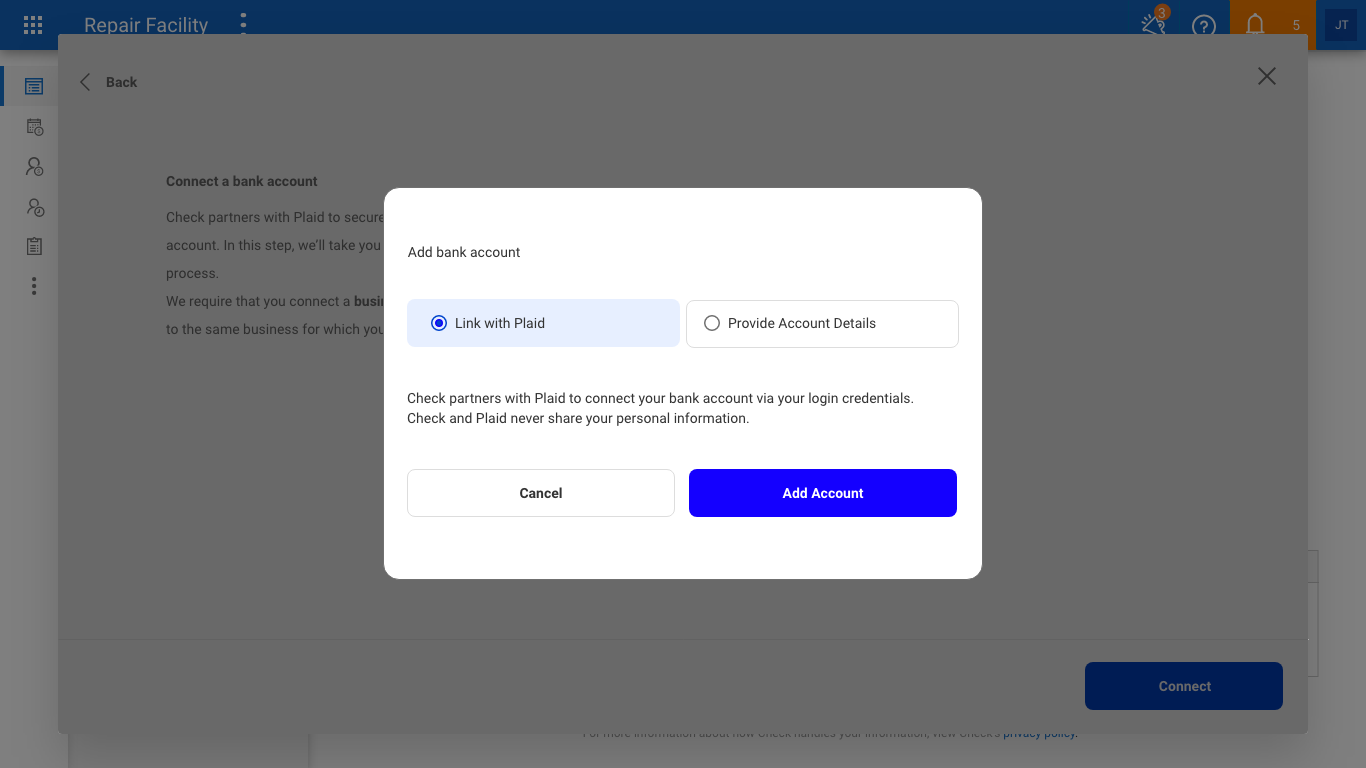Dismiss the dialog with the X

(1266, 76)
